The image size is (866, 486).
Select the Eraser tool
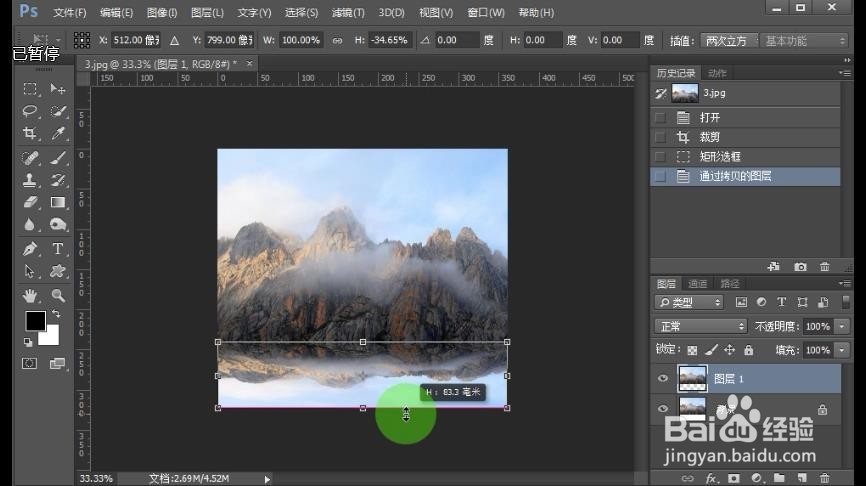click(x=30, y=202)
